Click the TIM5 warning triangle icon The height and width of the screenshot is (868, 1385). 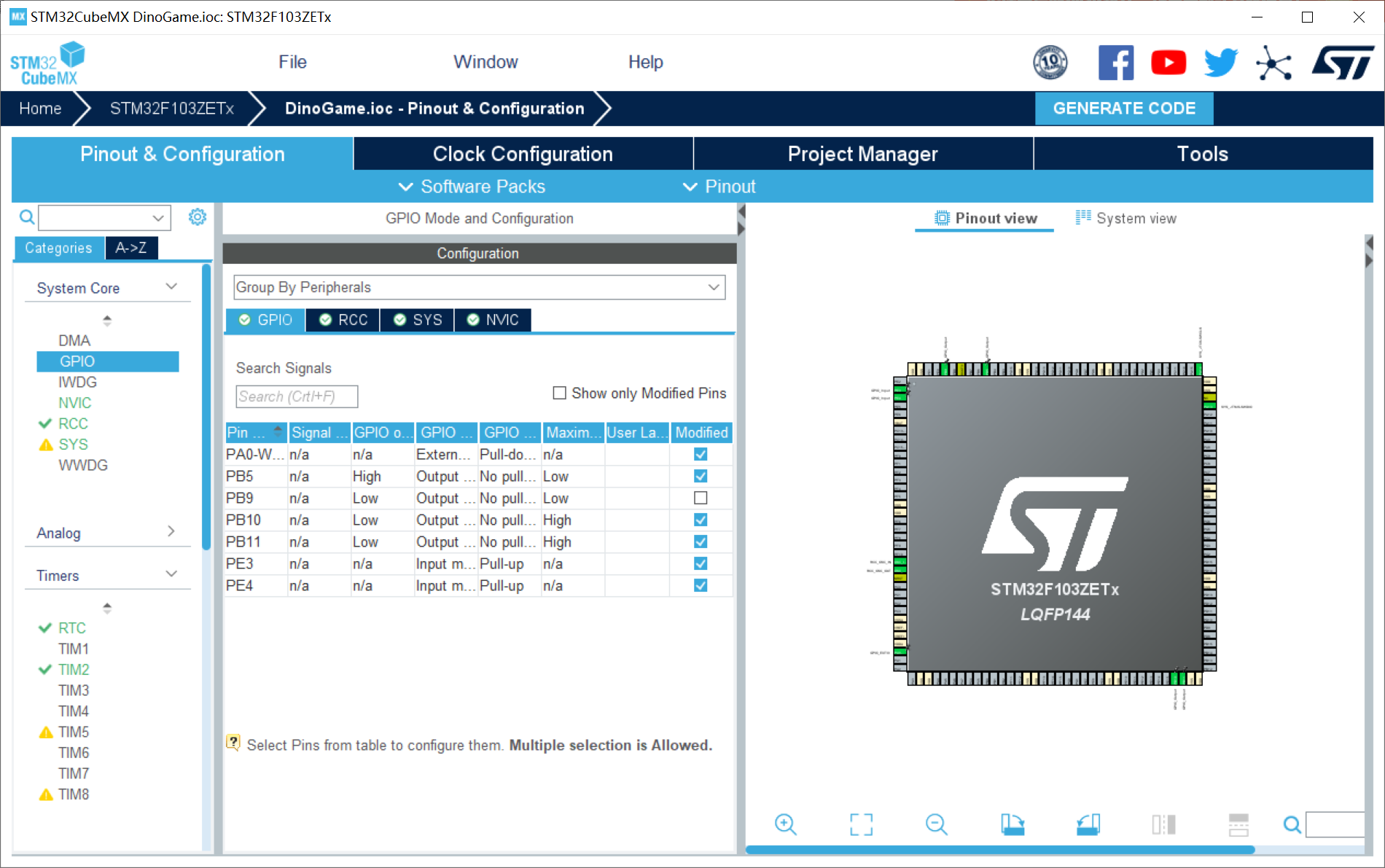pyautogui.click(x=46, y=732)
